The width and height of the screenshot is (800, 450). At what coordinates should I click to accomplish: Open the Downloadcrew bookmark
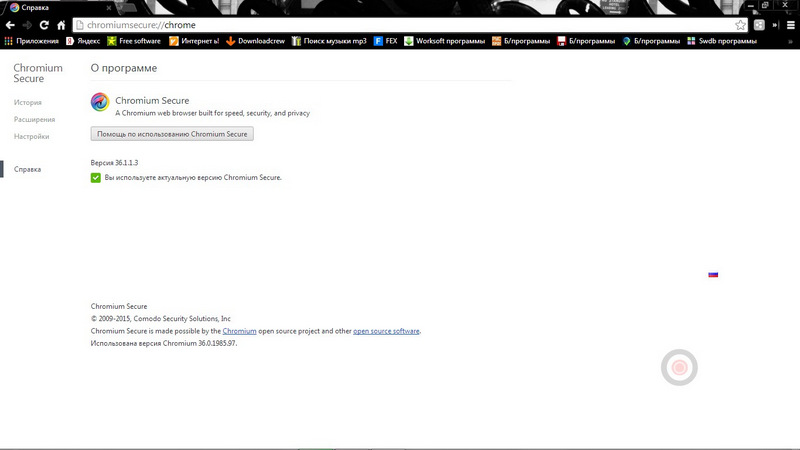[255, 41]
